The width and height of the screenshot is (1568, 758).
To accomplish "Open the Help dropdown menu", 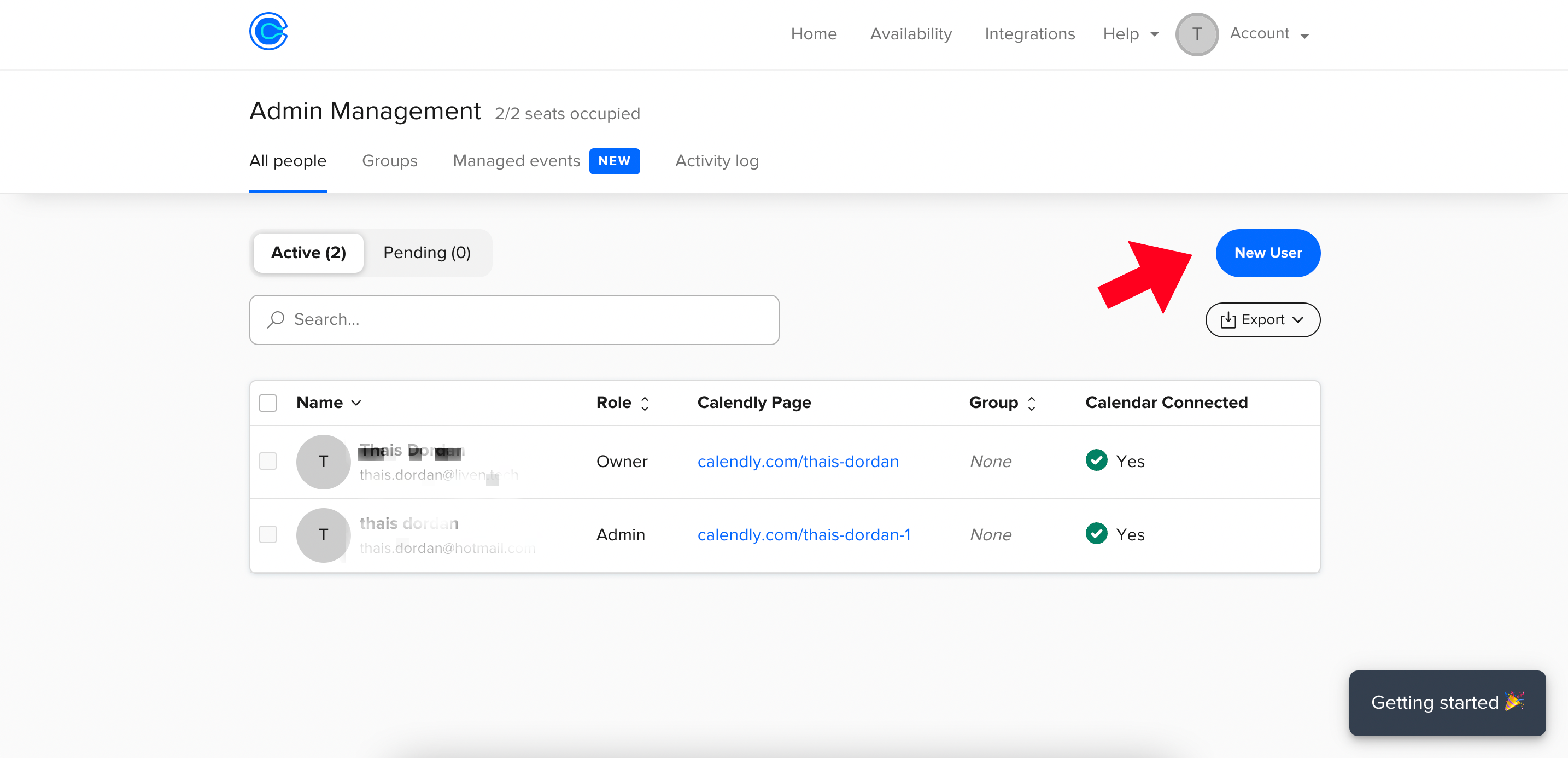I will (x=1130, y=34).
